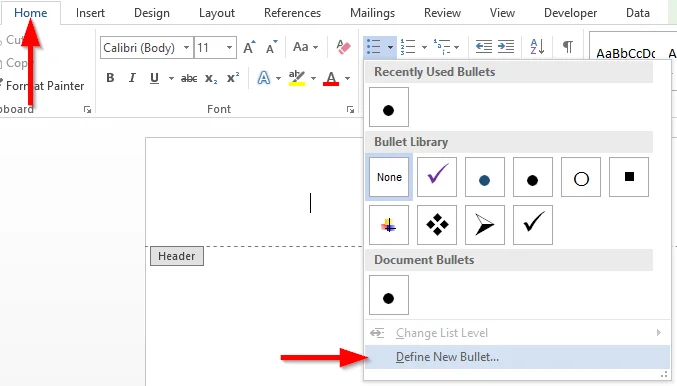
Task: Sort text with the A-Z icon
Action: tap(537, 46)
